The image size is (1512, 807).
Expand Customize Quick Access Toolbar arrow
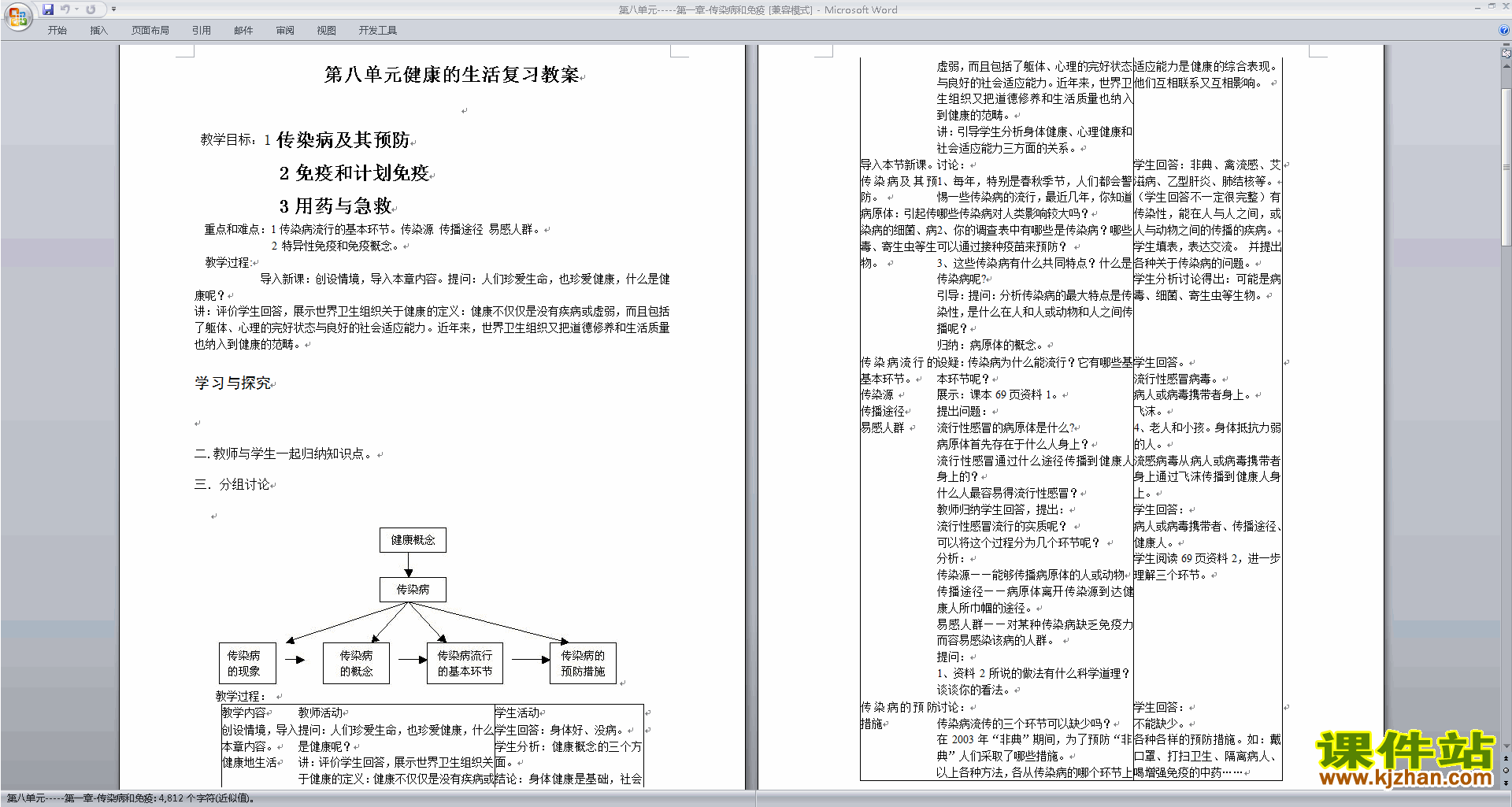point(113,9)
